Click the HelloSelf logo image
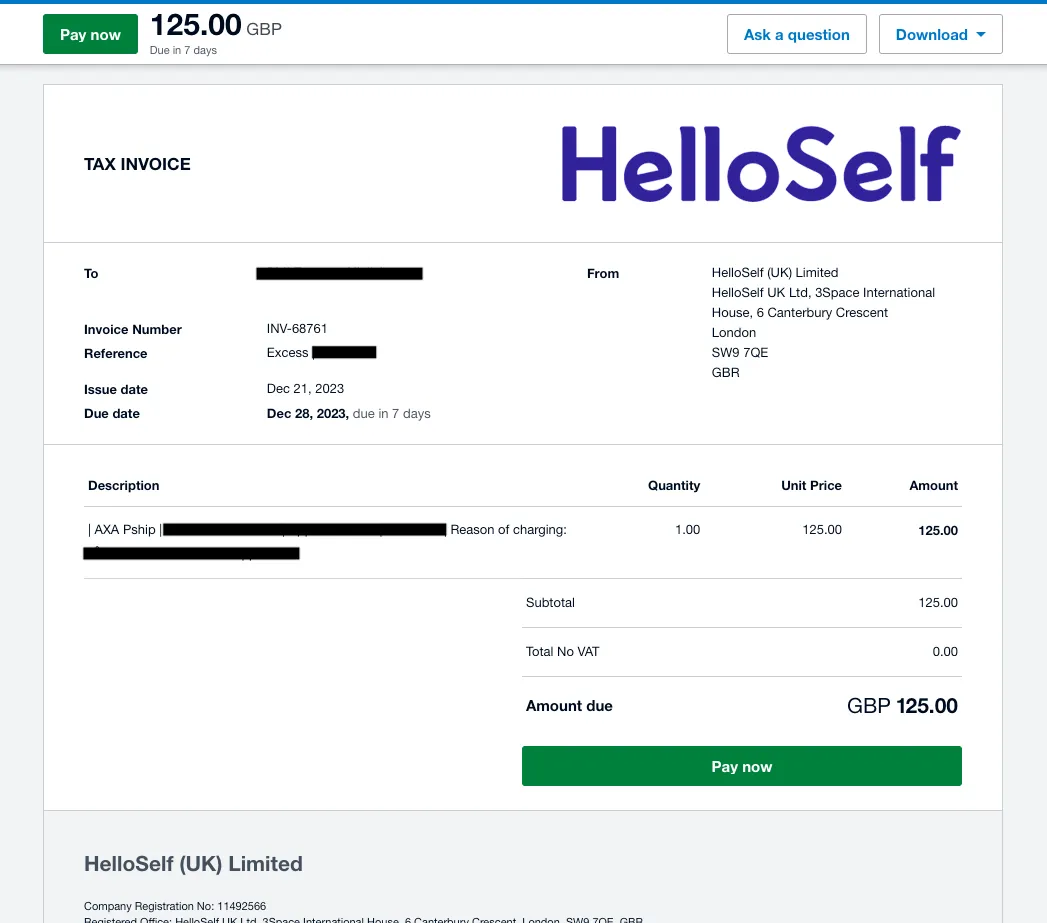This screenshot has width=1047, height=923. [x=760, y=163]
